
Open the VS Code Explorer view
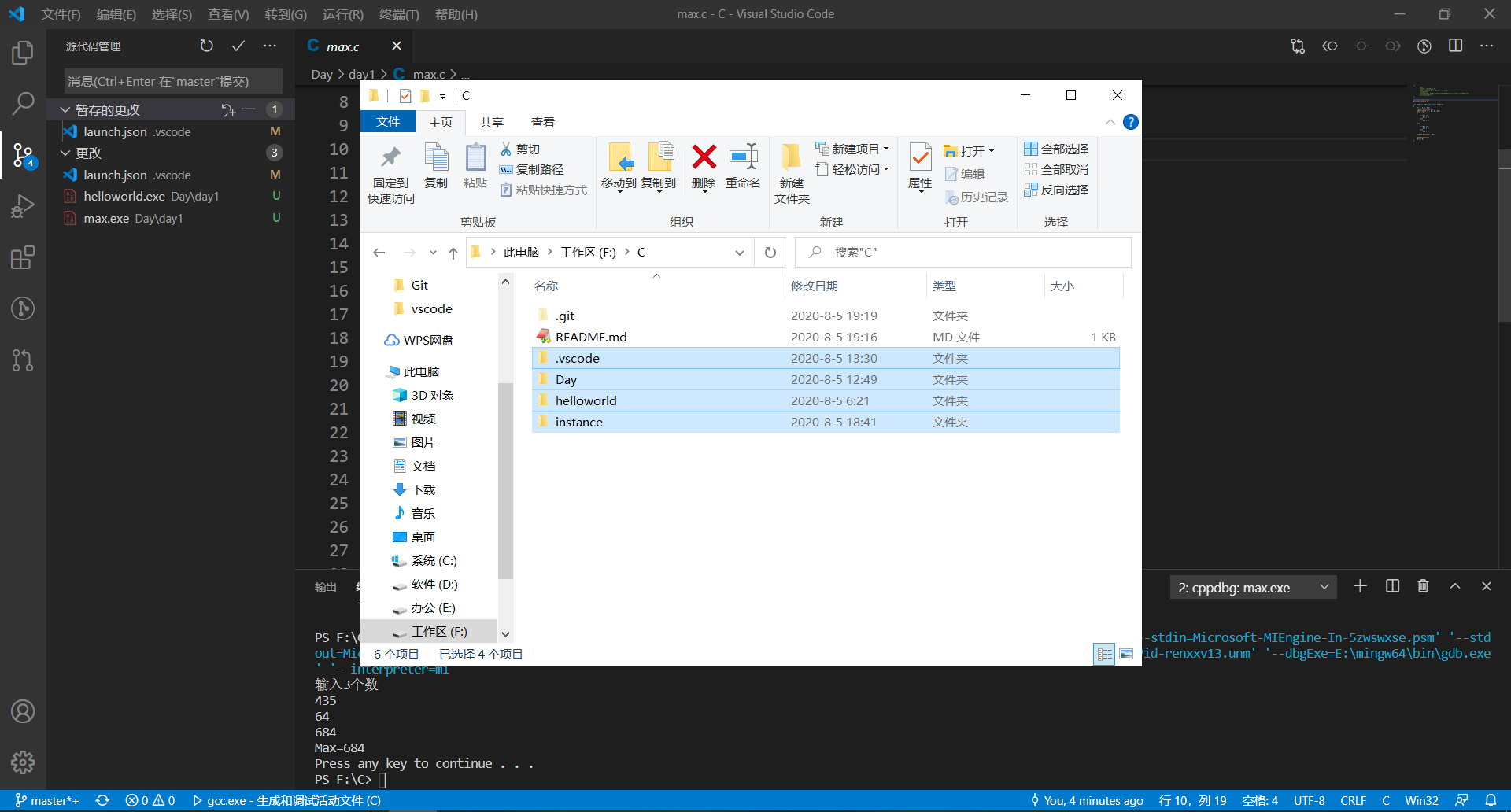(23, 54)
